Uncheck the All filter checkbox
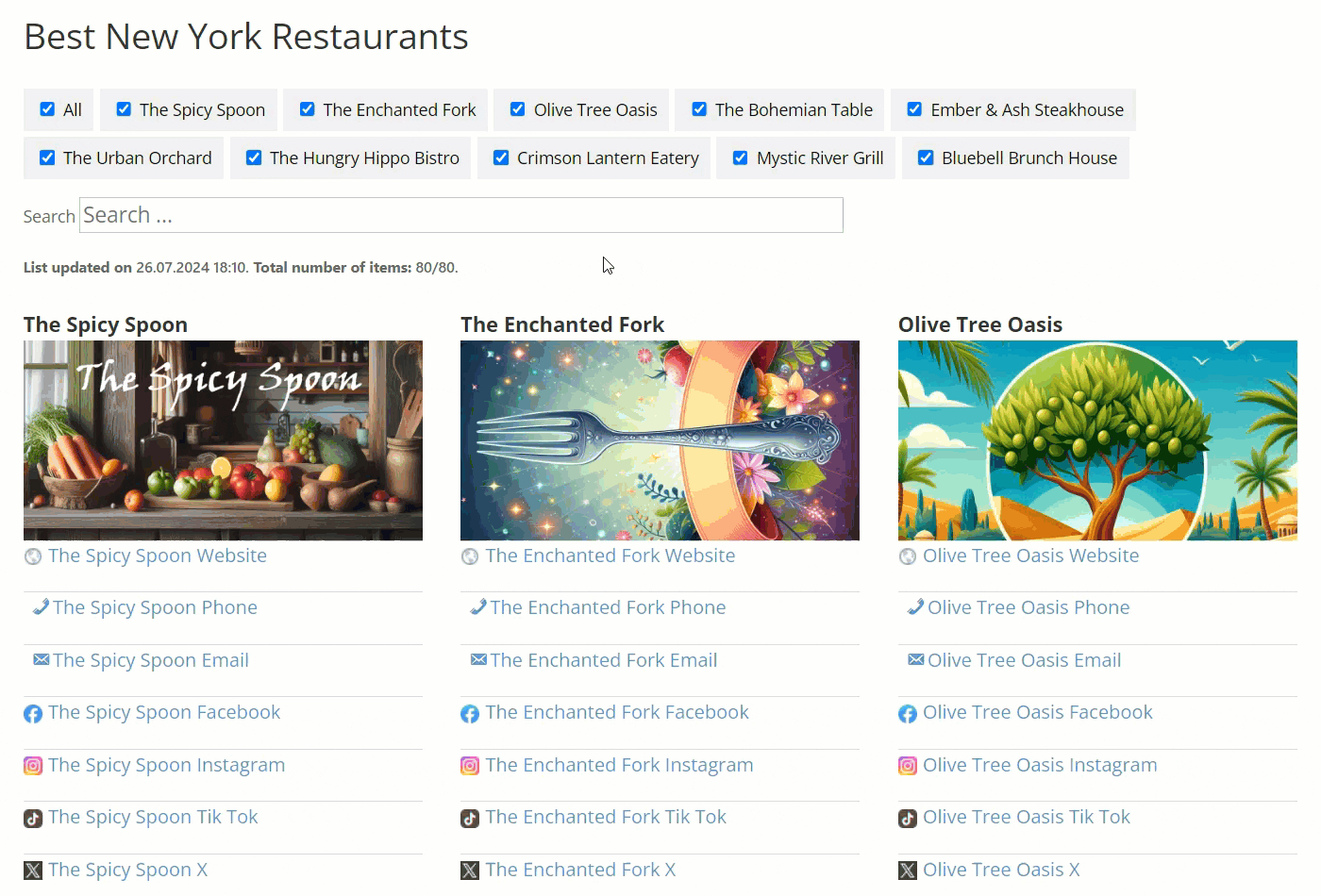1321x896 pixels. 47,109
